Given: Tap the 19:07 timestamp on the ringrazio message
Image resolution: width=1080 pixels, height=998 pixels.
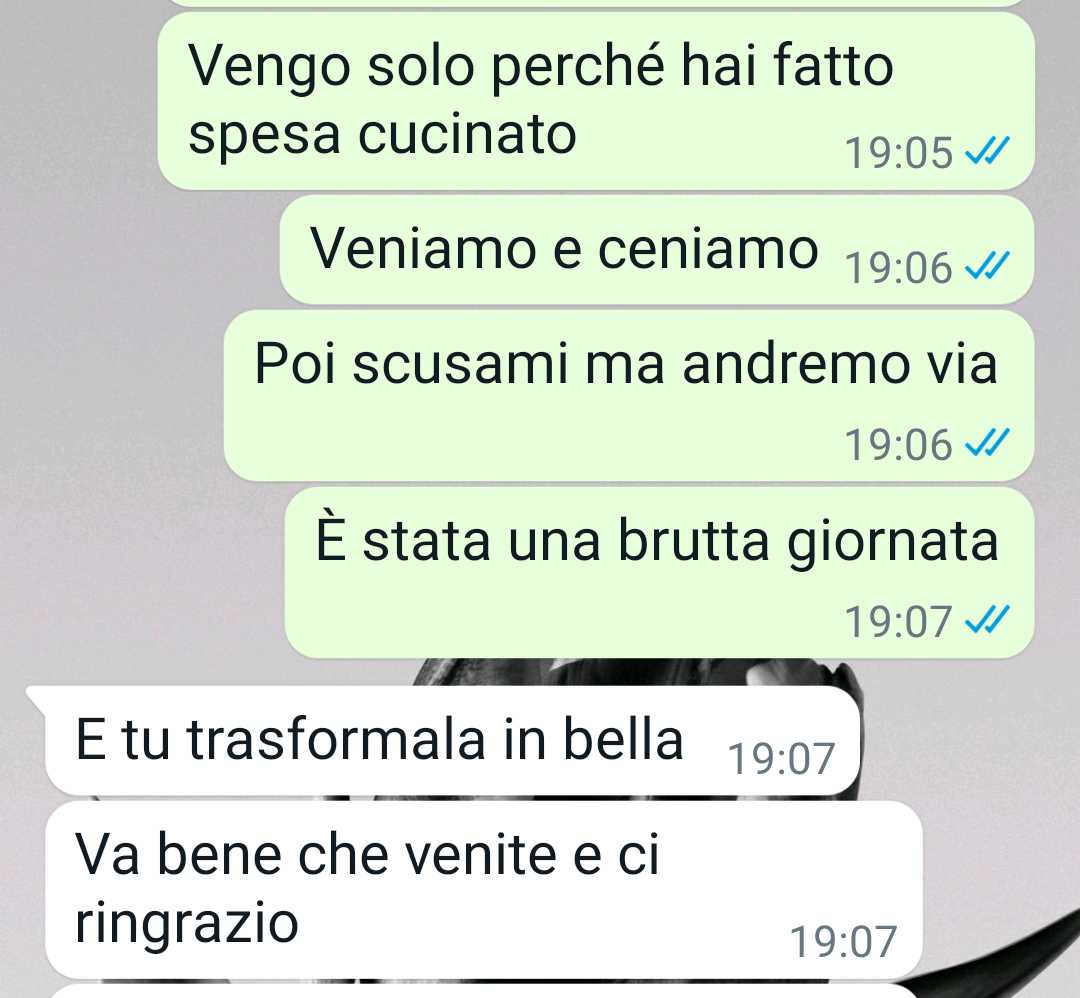Looking at the screenshot, I should [x=843, y=942].
